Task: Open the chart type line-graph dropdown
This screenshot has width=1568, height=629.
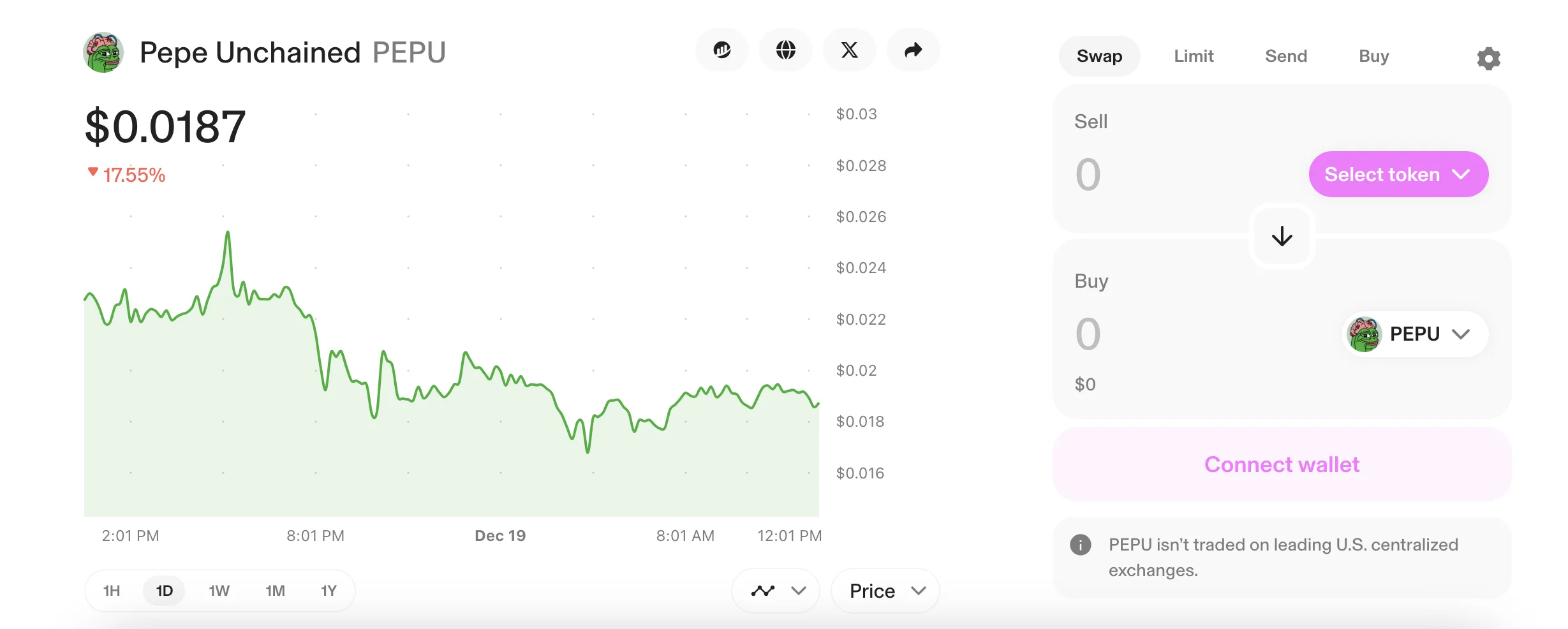Action: click(x=776, y=591)
